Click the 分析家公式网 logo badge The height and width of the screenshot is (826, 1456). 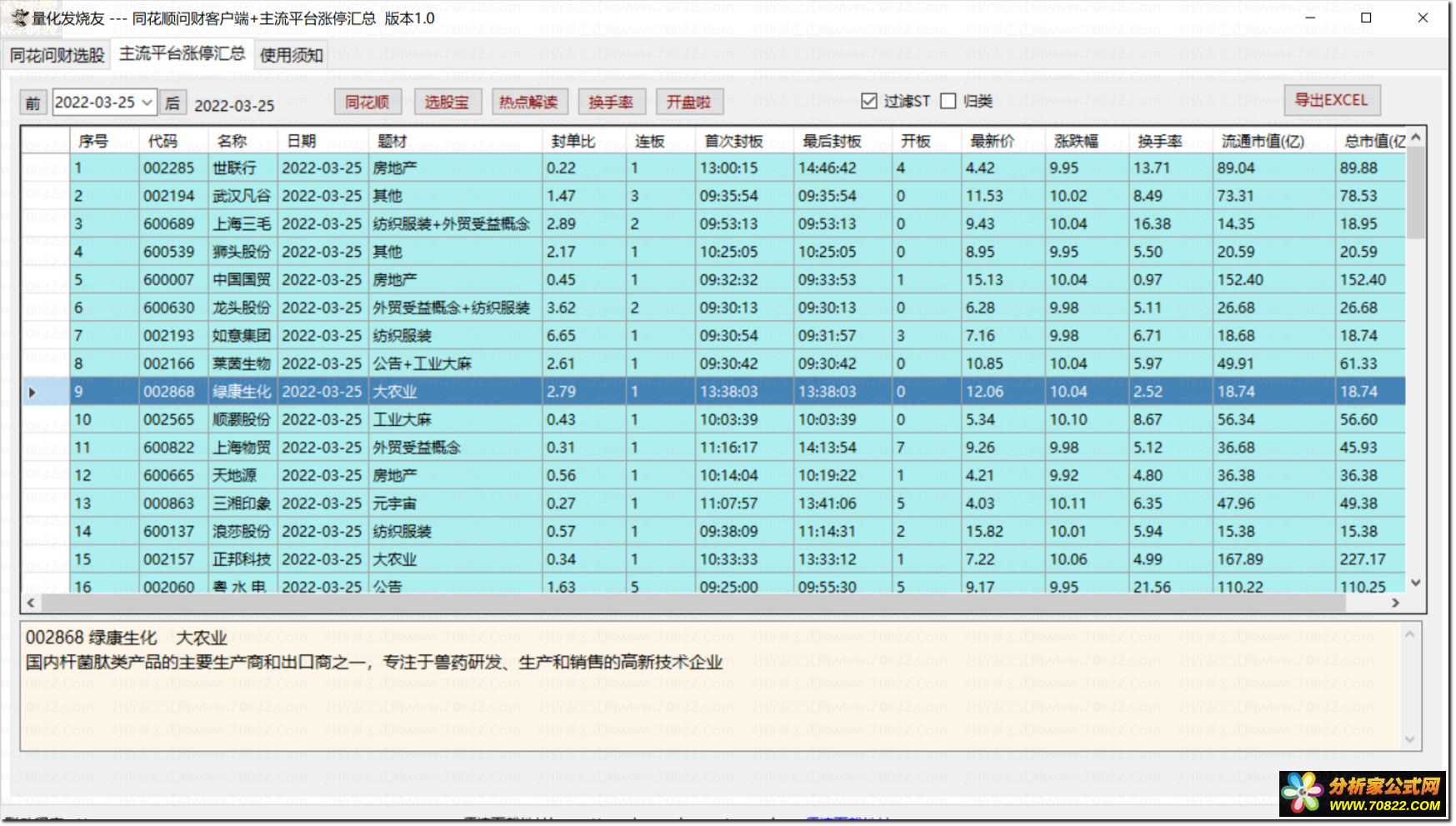1362,793
